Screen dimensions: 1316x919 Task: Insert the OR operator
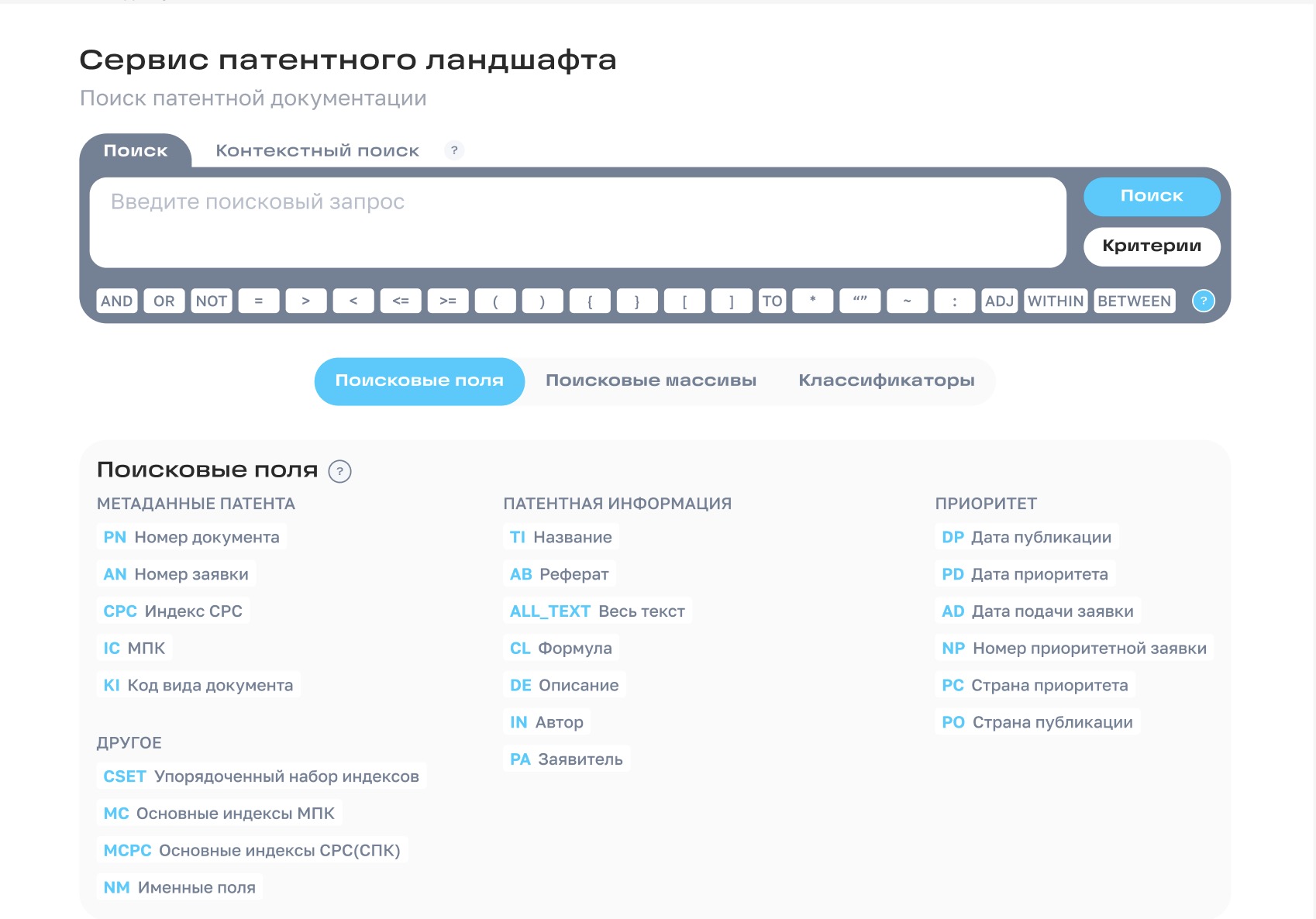click(x=164, y=301)
